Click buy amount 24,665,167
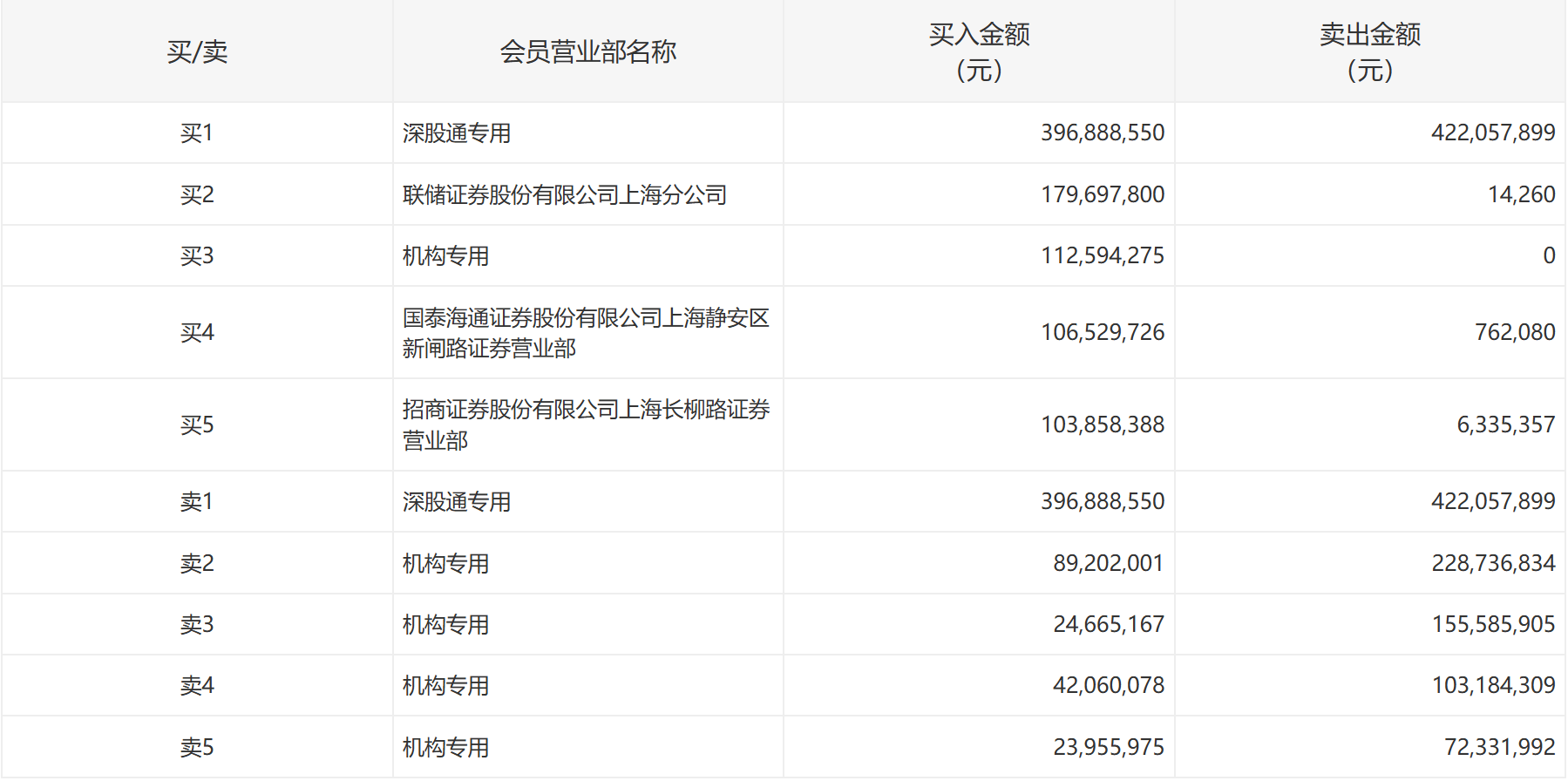This screenshot has width=1568, height=781. point(1108,624)
